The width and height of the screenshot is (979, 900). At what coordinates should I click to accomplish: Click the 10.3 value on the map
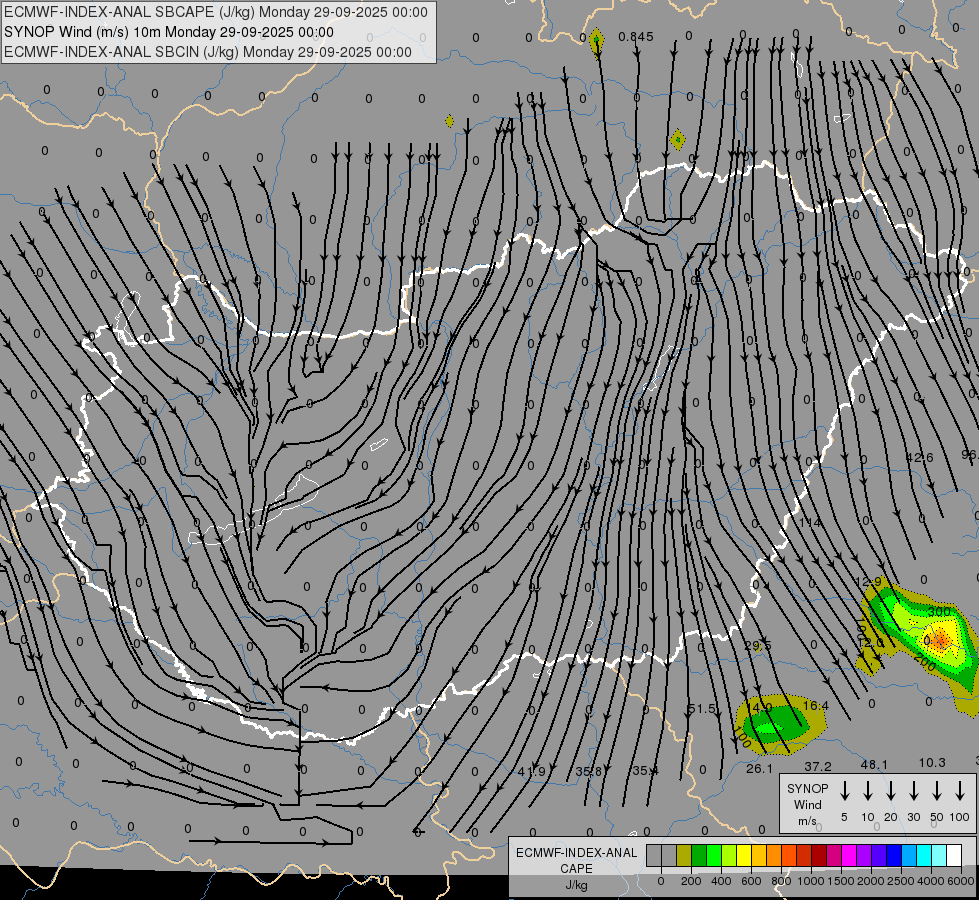[932, 763]
